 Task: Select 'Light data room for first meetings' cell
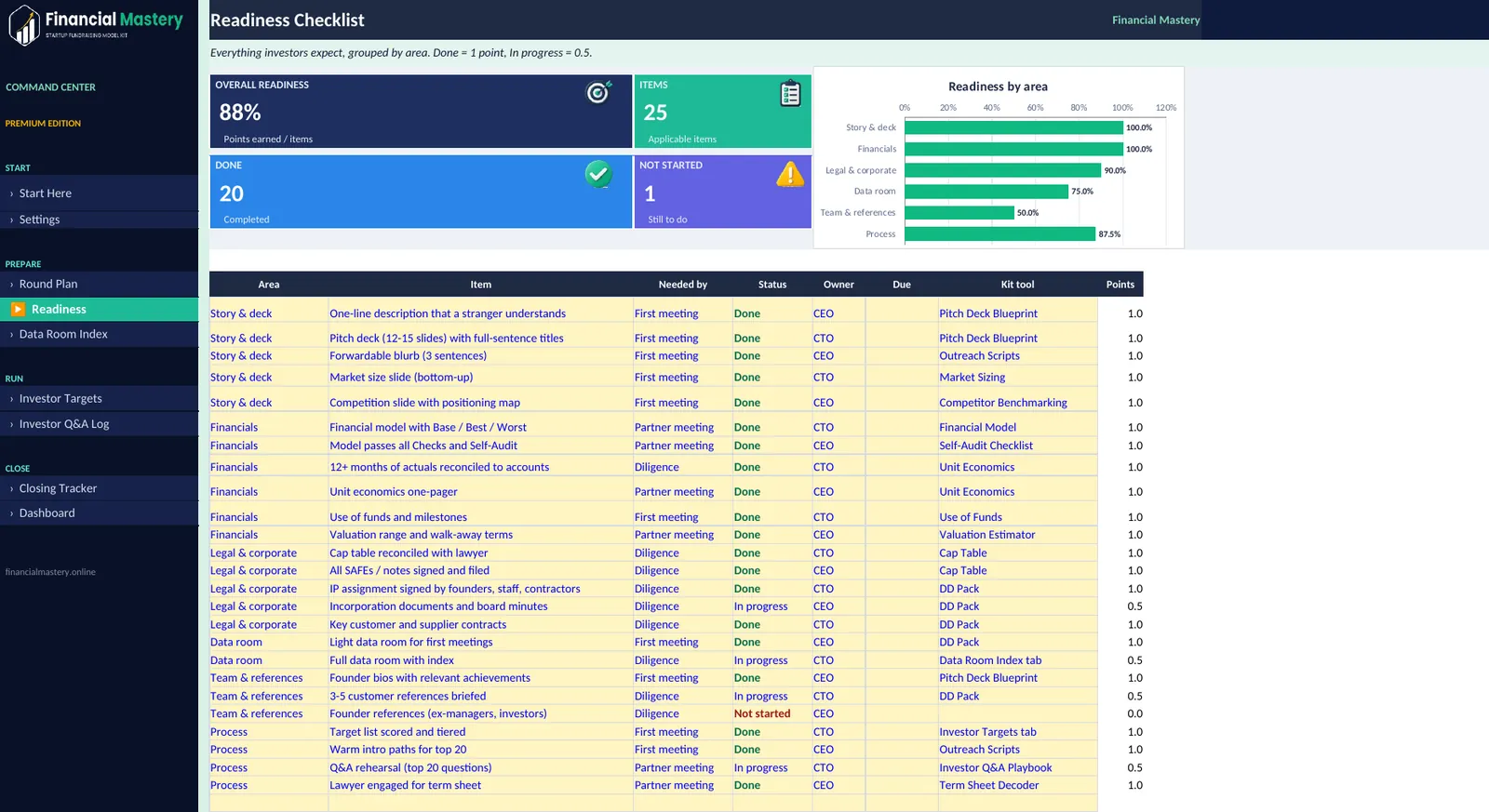click(480, 643)
